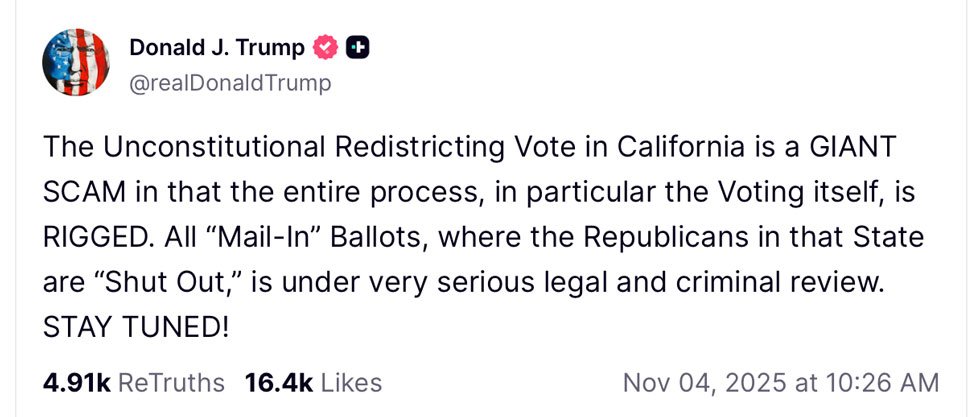Click the black plus badge icon
The width and height of the screenshot is (980, 417).
coord(358,47)
